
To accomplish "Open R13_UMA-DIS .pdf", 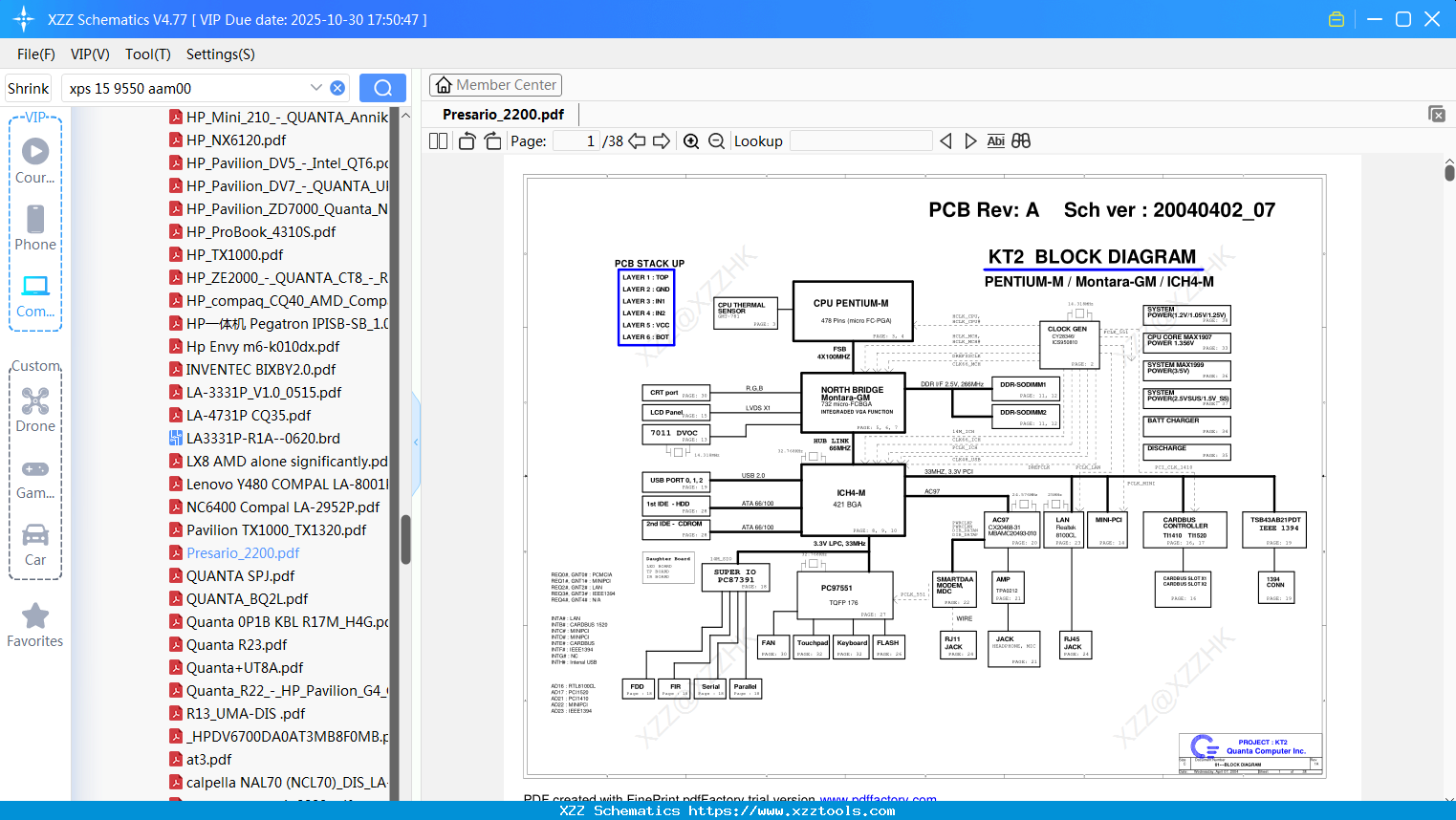I will point(246,713).
